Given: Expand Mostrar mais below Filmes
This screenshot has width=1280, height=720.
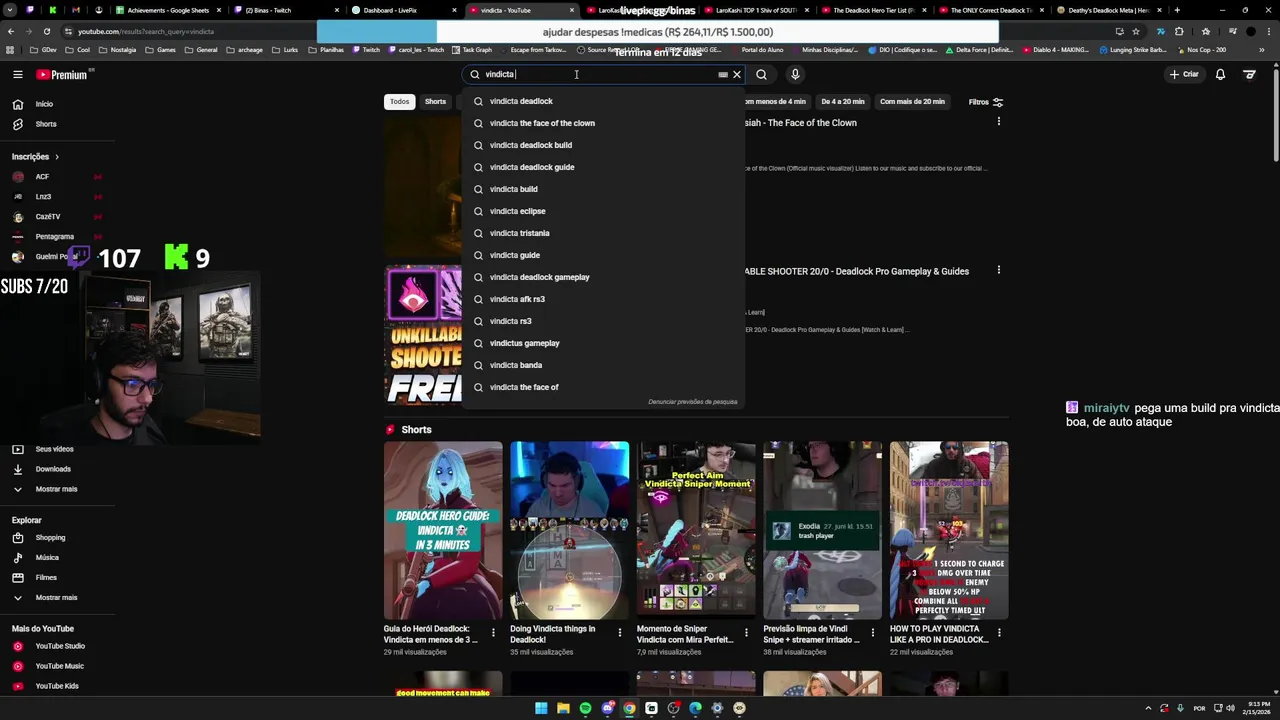Looking at the screenshot, I should 55,598.
